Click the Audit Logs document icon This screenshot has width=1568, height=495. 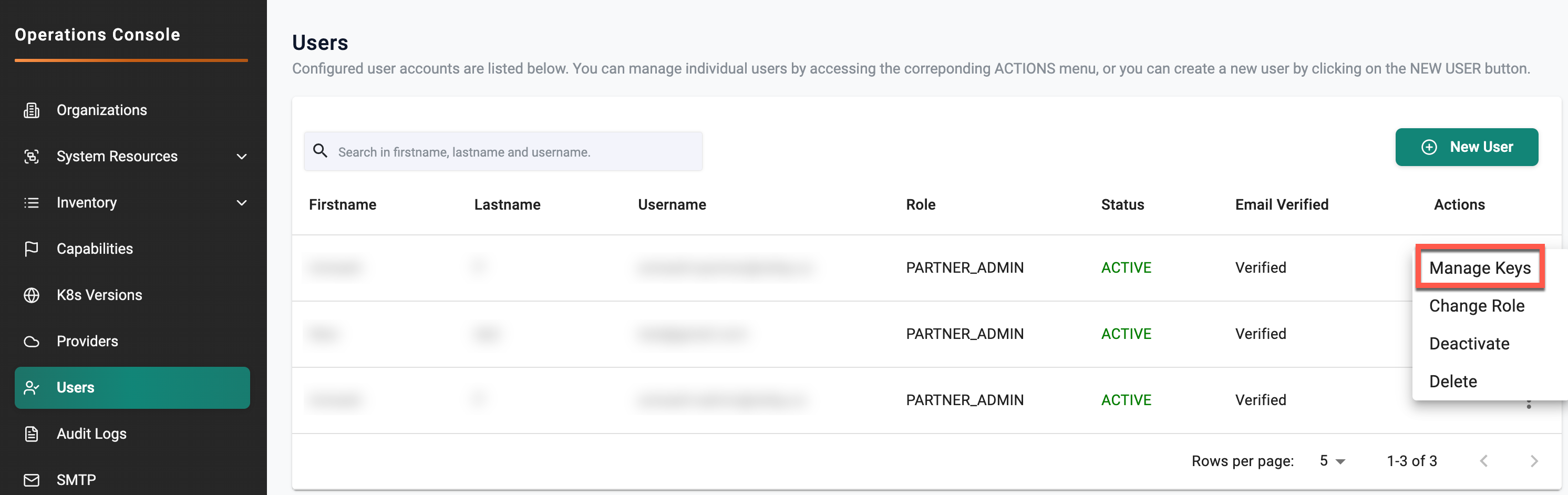click(31, 434)
